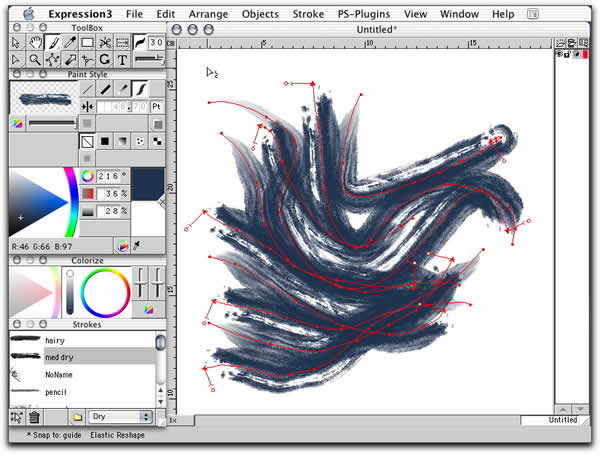
Task: Click the 1x zoom level indicator
Action: tap(173, 420)
